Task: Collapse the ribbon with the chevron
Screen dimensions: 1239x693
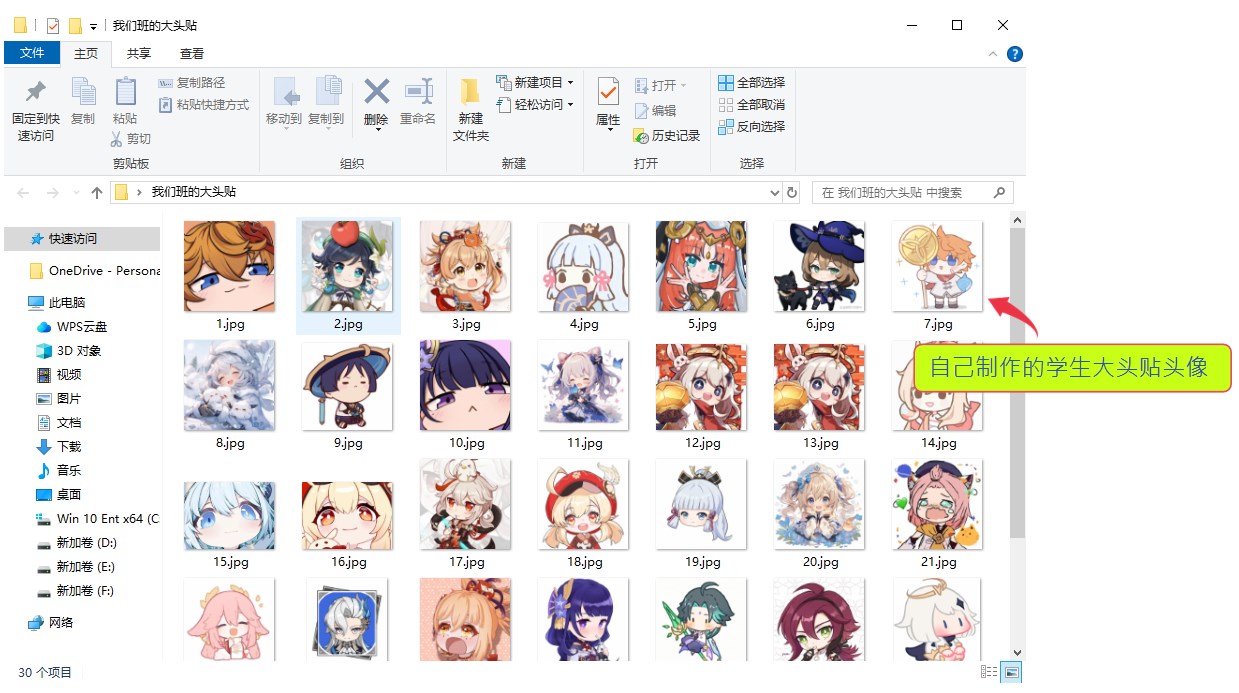Action: pyautogui.click(x=993, y=54)
